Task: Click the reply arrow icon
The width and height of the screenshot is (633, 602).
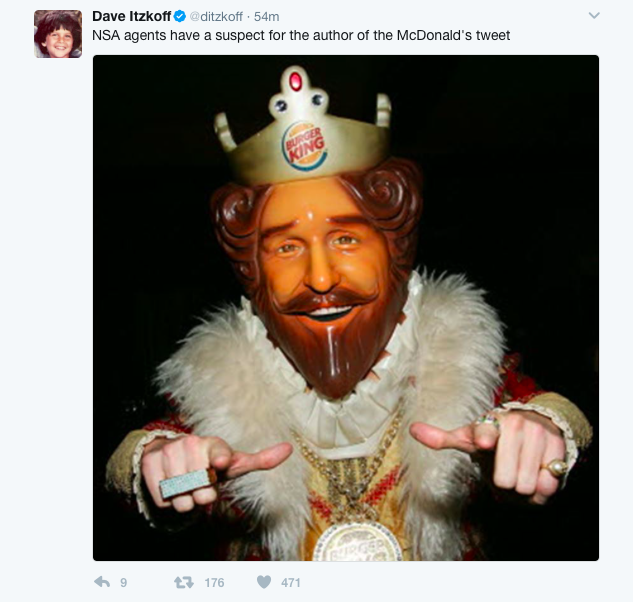Action: (x=101, y=582)
